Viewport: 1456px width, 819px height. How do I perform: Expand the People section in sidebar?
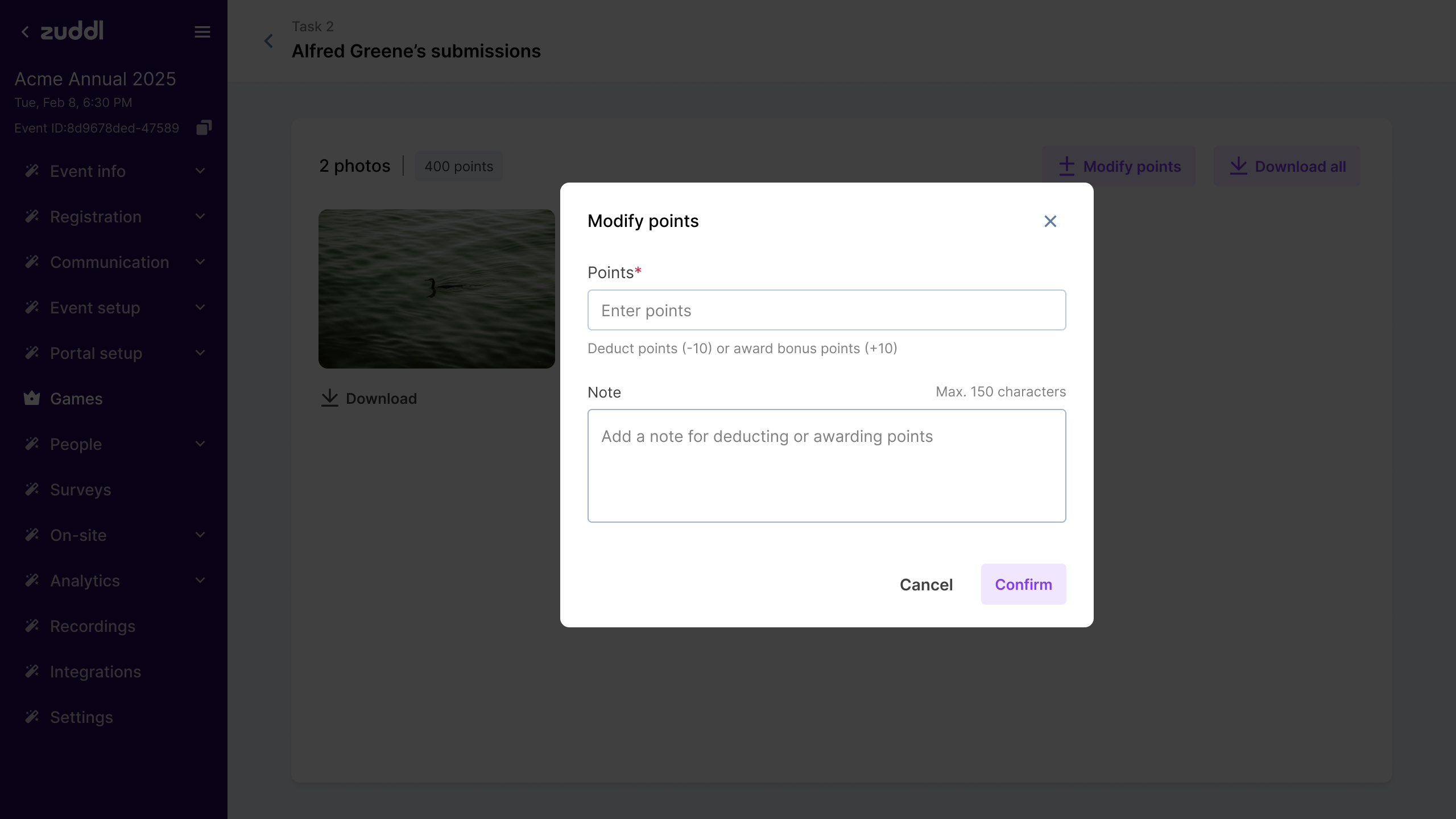(200, 444)
